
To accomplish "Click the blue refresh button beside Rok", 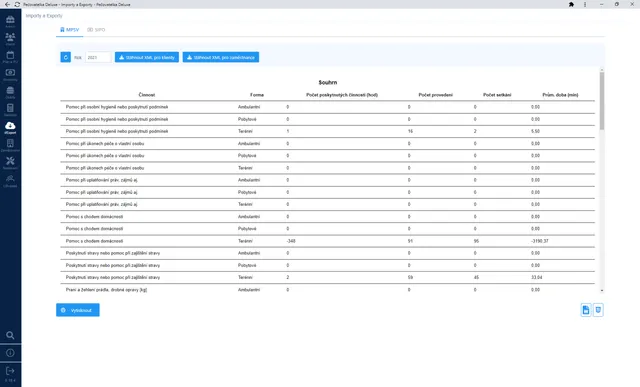I will [x=66, y=57].
